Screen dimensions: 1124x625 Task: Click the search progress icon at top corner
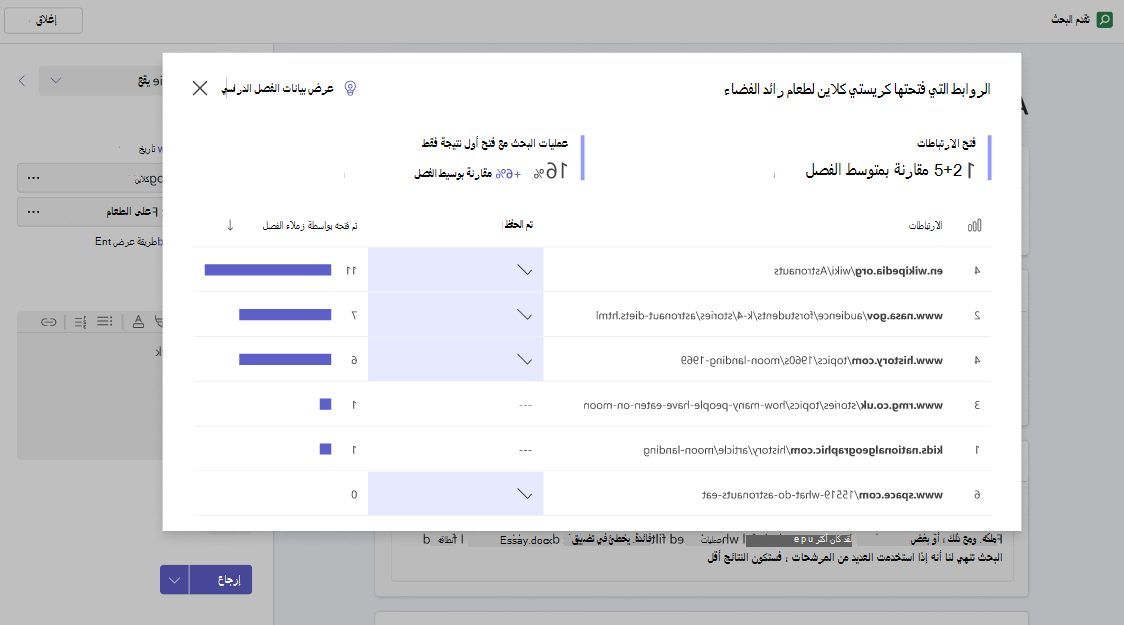coord(1105,19)
